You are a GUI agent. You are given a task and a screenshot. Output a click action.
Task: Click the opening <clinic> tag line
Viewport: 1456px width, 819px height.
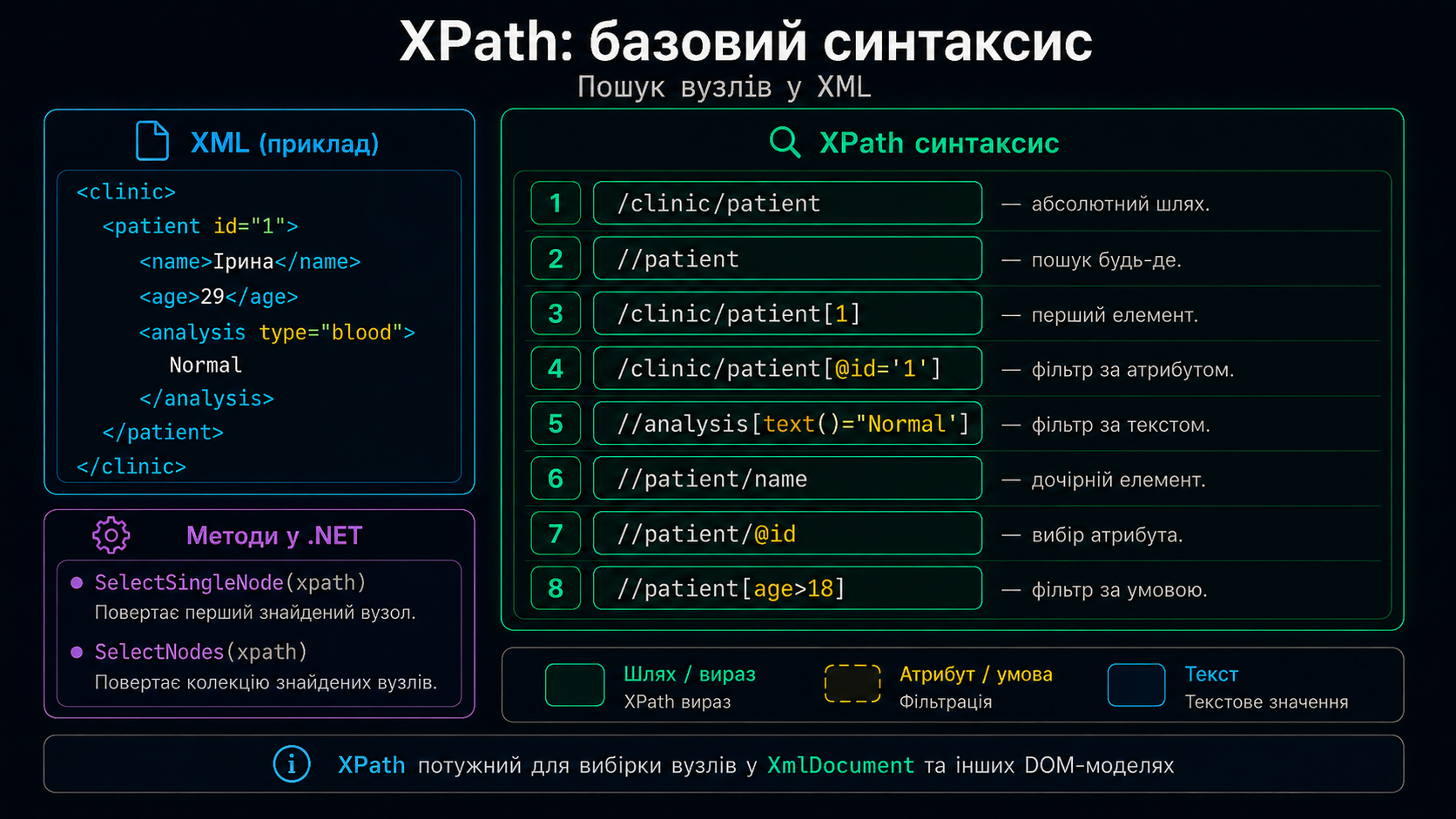tap(126, 191)
